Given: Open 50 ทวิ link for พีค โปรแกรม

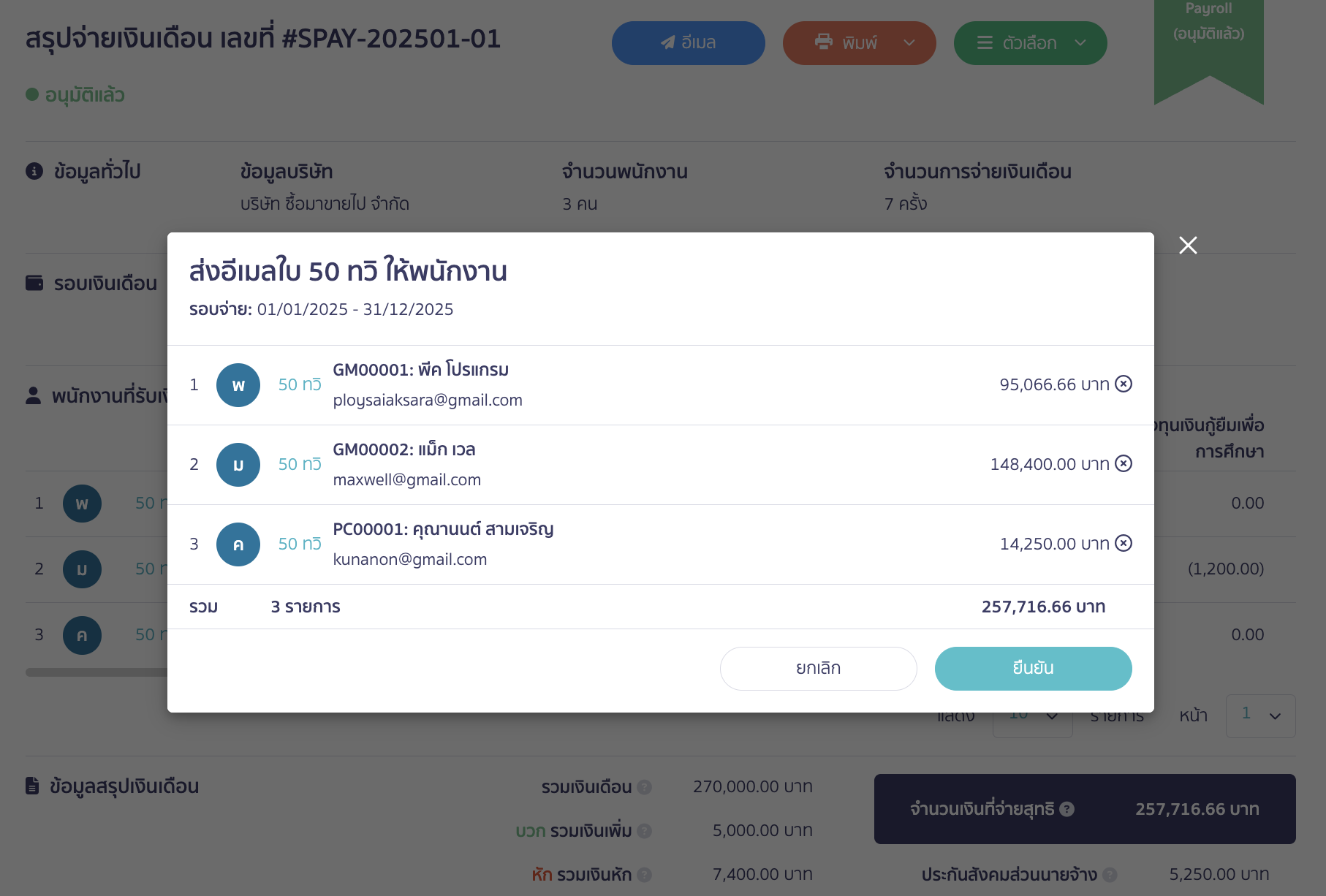Looking at the screenshot, I should [x=300, y=384].
